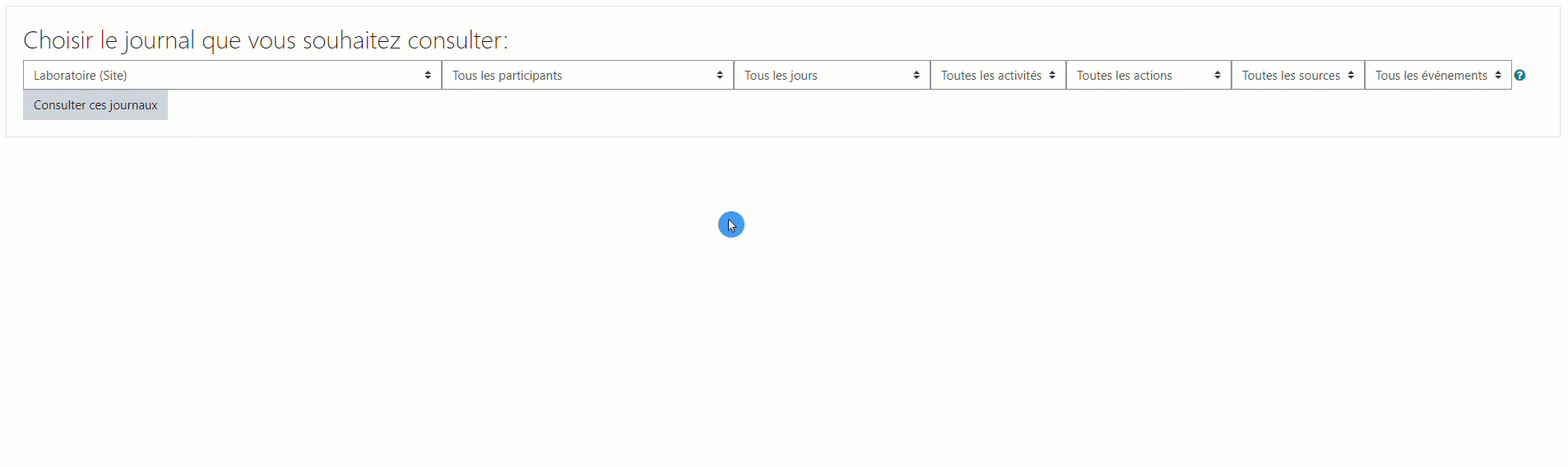Viewport: 1568px width, 467px height.
Task: Open the 'Laboratoire (Site)' course dropdown
Action: [233, 75]
